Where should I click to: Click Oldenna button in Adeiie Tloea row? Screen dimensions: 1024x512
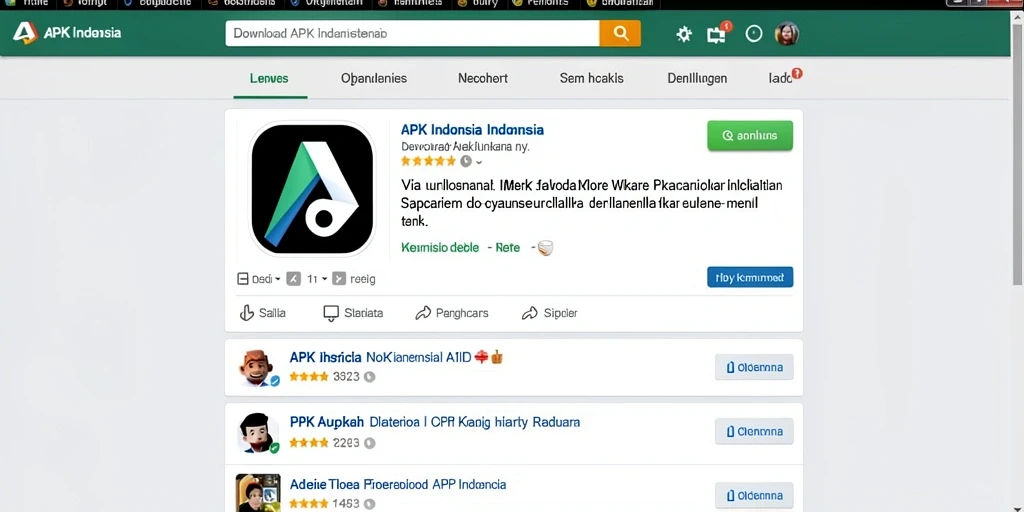(754, 496)
